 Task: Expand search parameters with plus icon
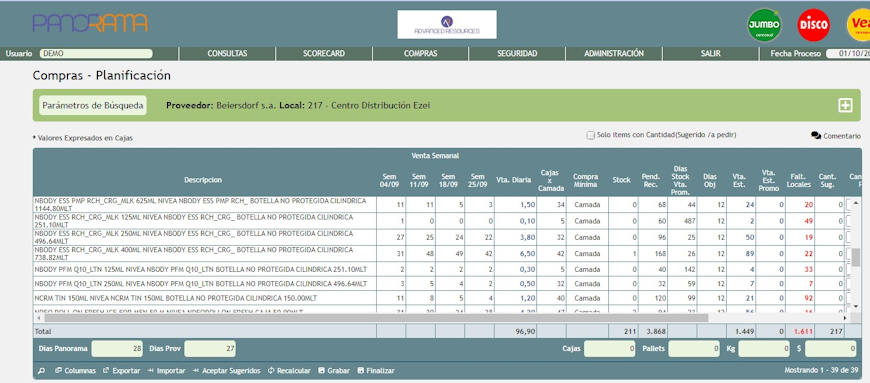coord(845,105)
